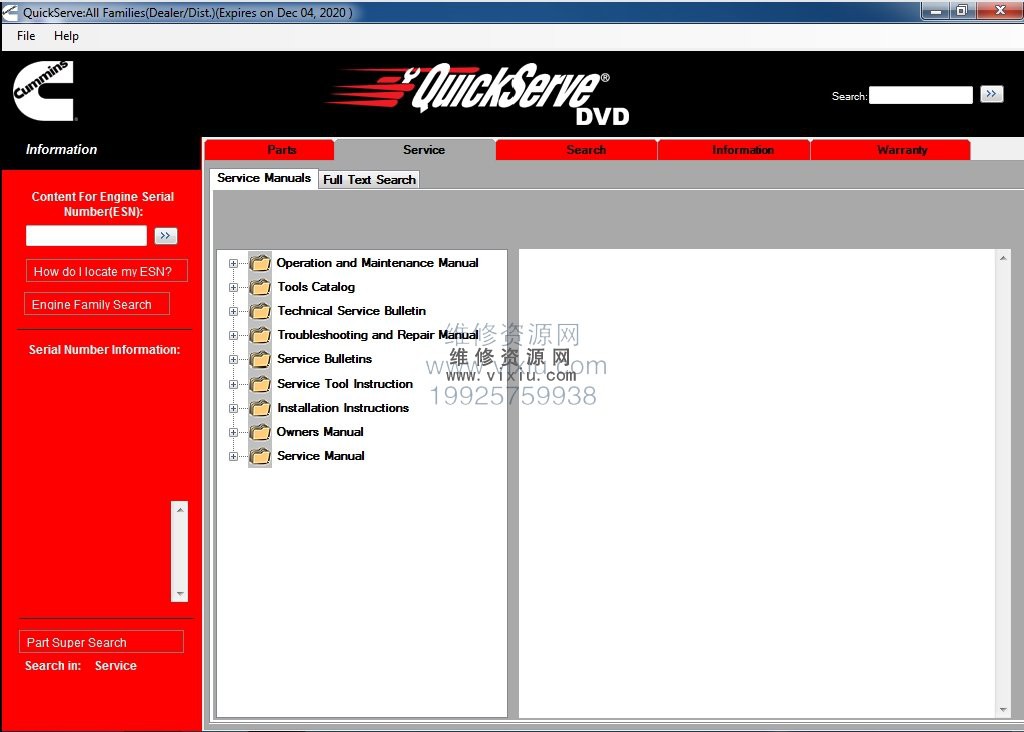Expand the Technical Service Bulletin node
This screenshot has height=732, width=1024.
(x=233, y=312)
